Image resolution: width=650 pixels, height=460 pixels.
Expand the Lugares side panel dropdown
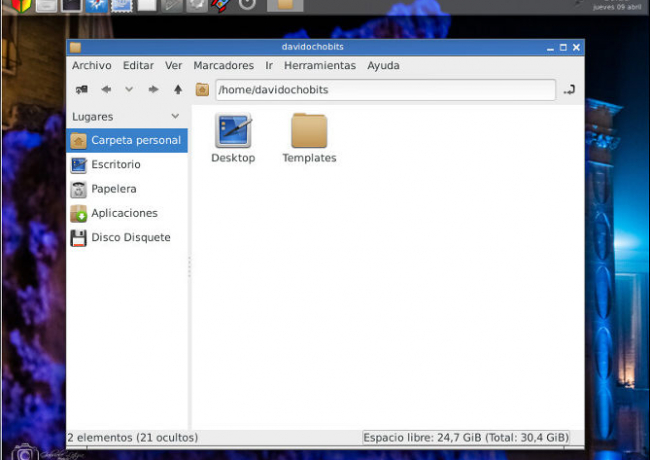pos(176,117)
